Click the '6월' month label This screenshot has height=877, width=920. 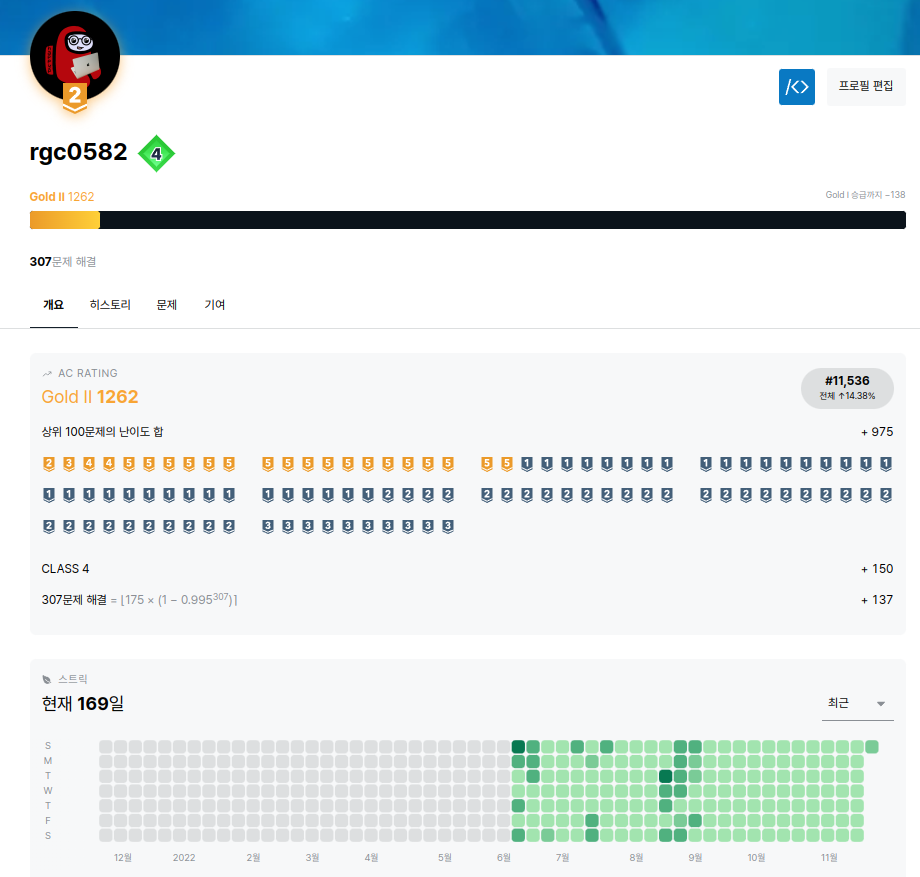[503, 858]
